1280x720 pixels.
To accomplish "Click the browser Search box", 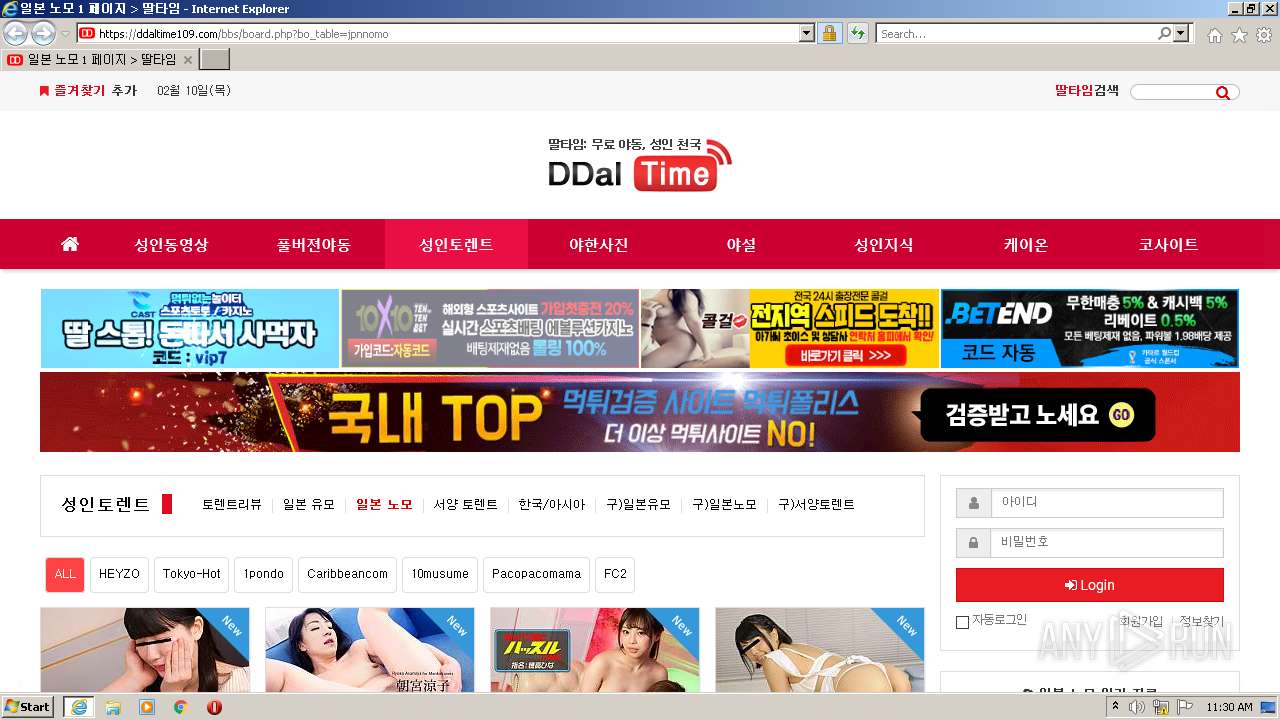I will pyautogui.click(x=1016, y=33).
